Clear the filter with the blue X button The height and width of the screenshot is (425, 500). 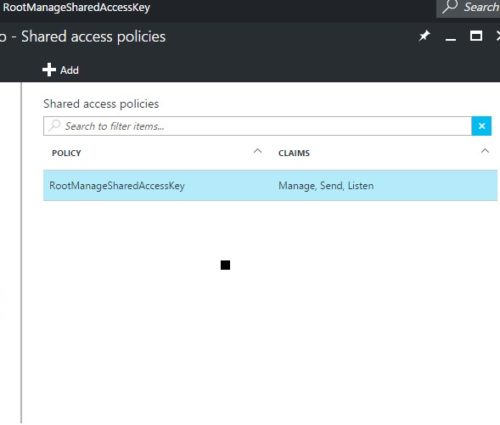(481, 126)
